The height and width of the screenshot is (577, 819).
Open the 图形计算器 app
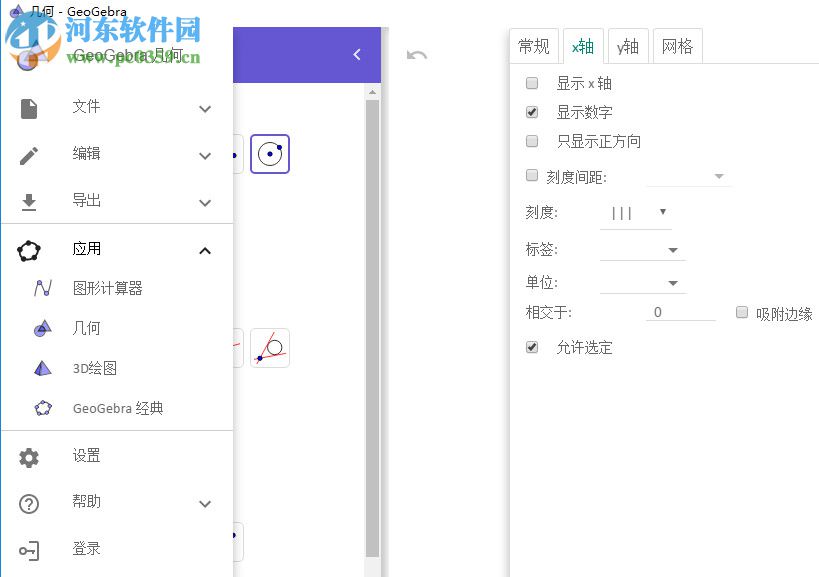click(117, 288)
